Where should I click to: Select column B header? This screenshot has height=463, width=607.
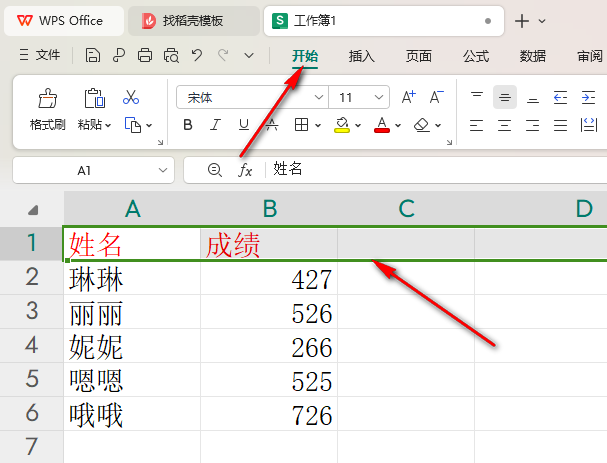(269, 209)
